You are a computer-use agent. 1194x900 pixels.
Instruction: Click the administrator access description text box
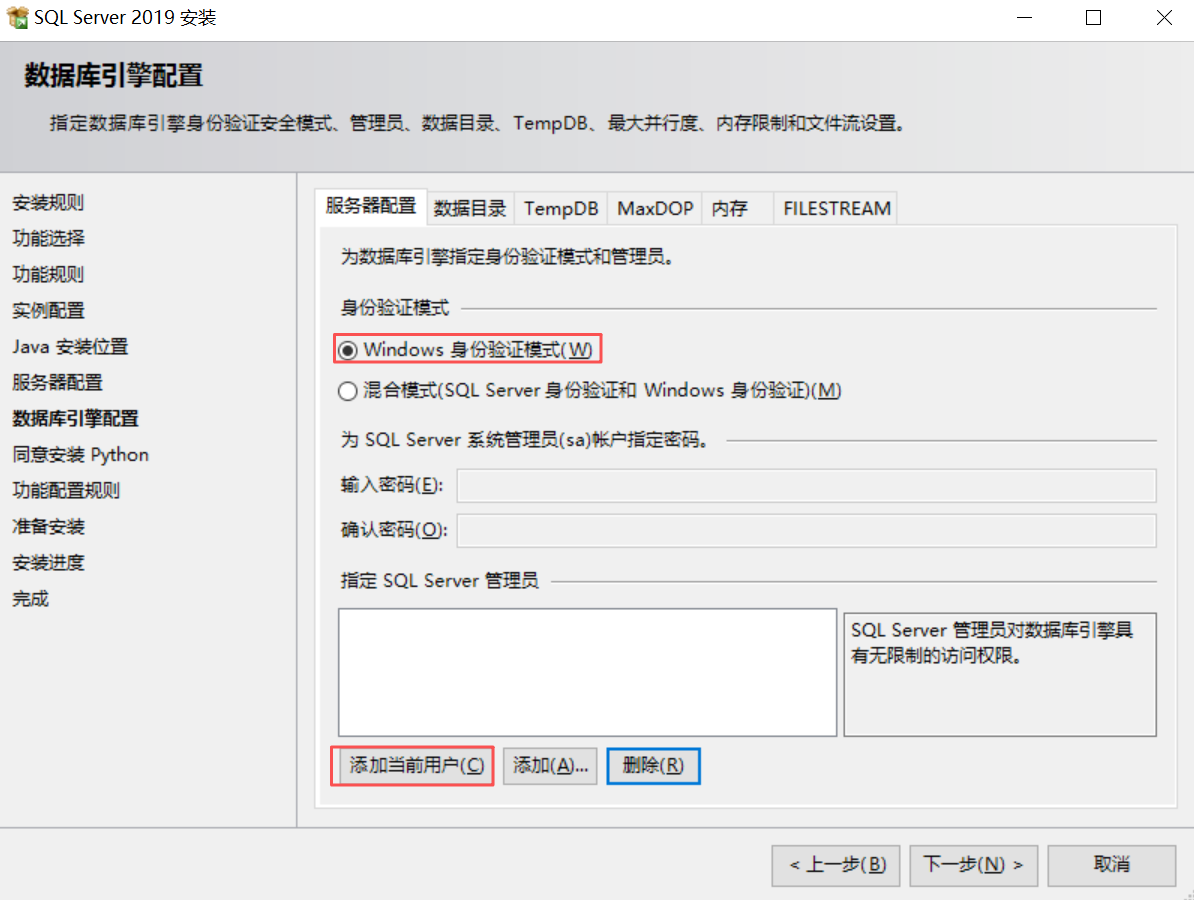point(1000,674)
